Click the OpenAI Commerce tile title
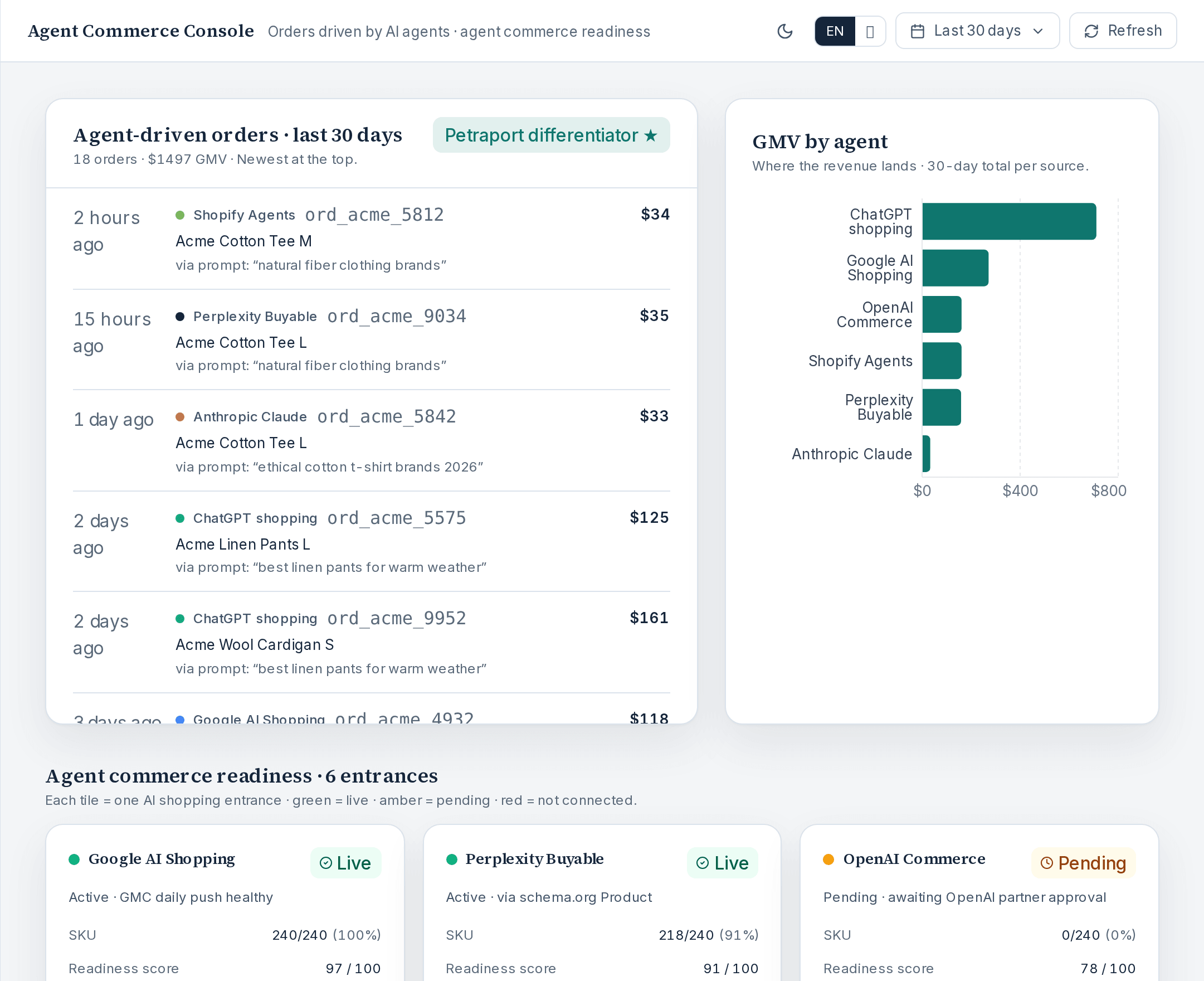The width and height of the screenshot is (1204, 981). coord(914,859)
